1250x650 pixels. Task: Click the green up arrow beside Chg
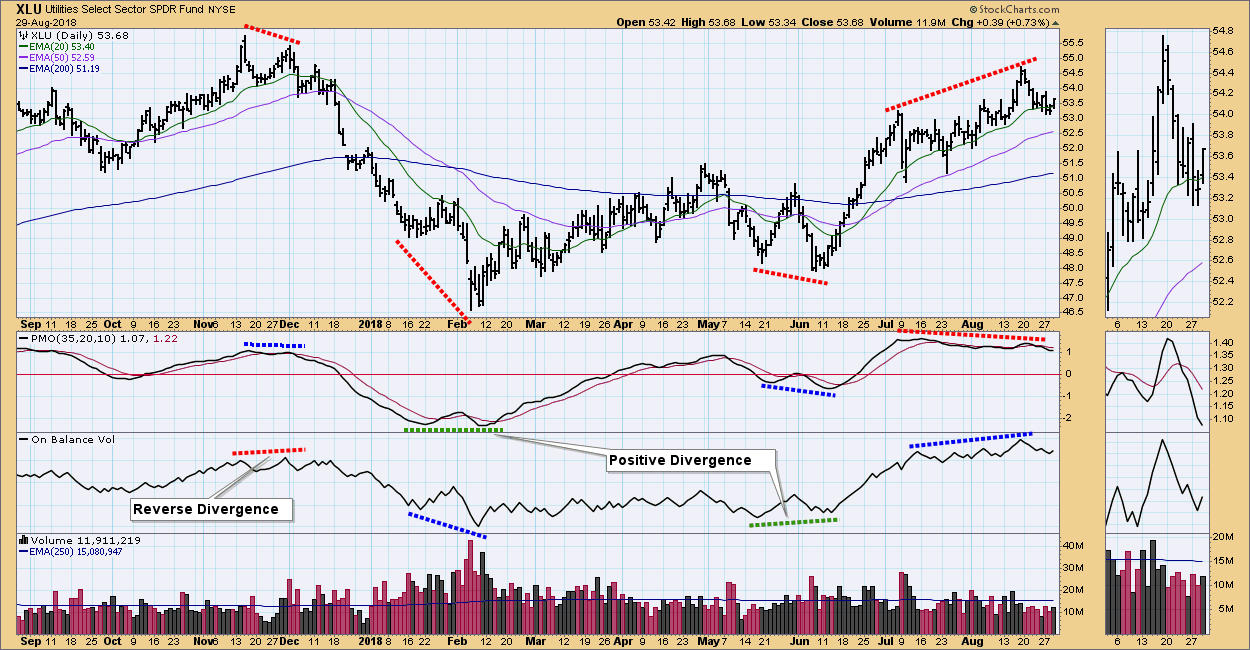coord(1056,22)
